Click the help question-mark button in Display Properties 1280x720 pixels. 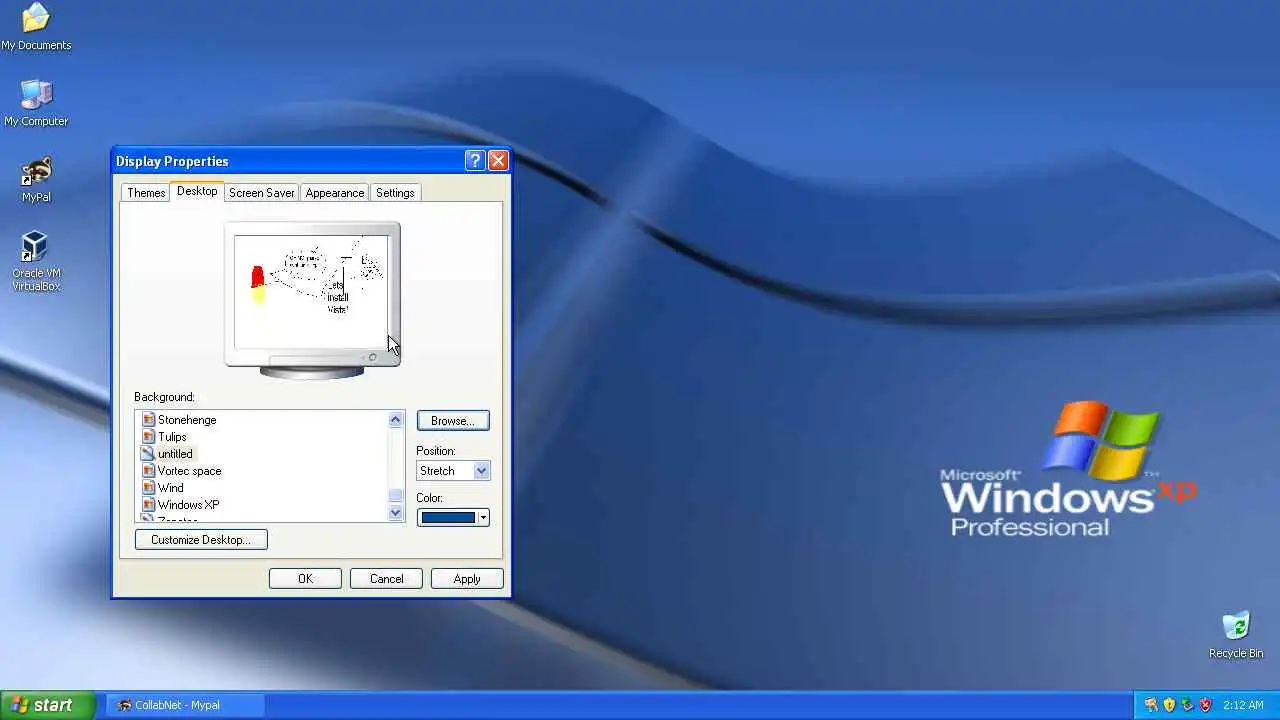(475, 161)
